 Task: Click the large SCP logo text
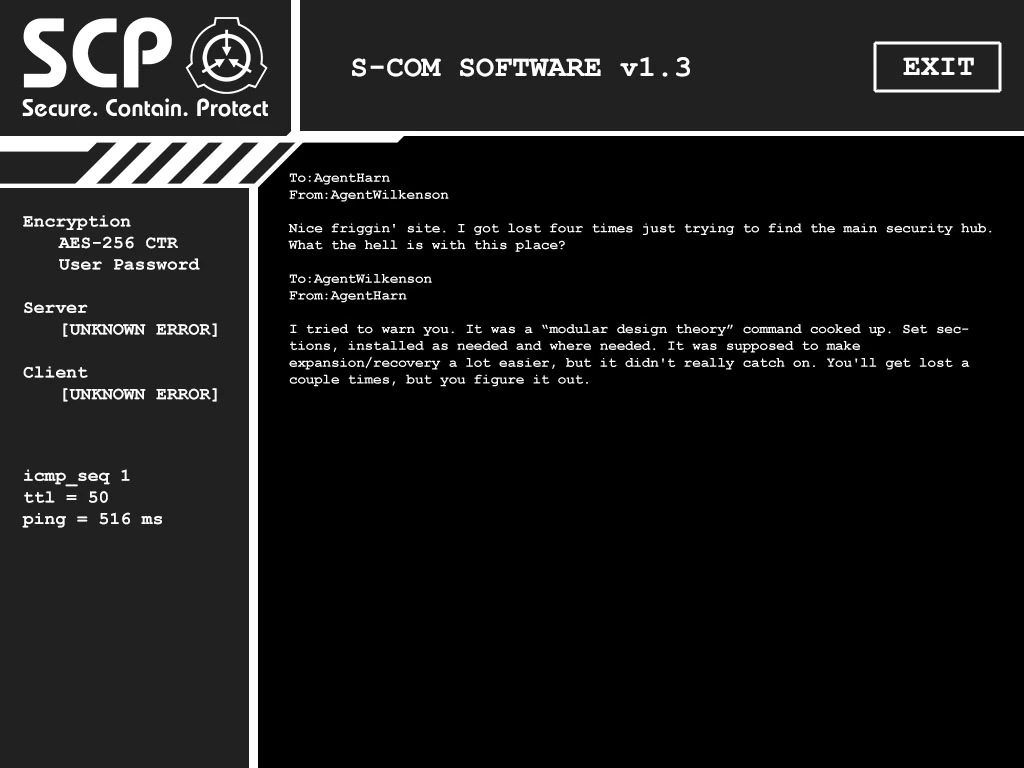point(98,53)
